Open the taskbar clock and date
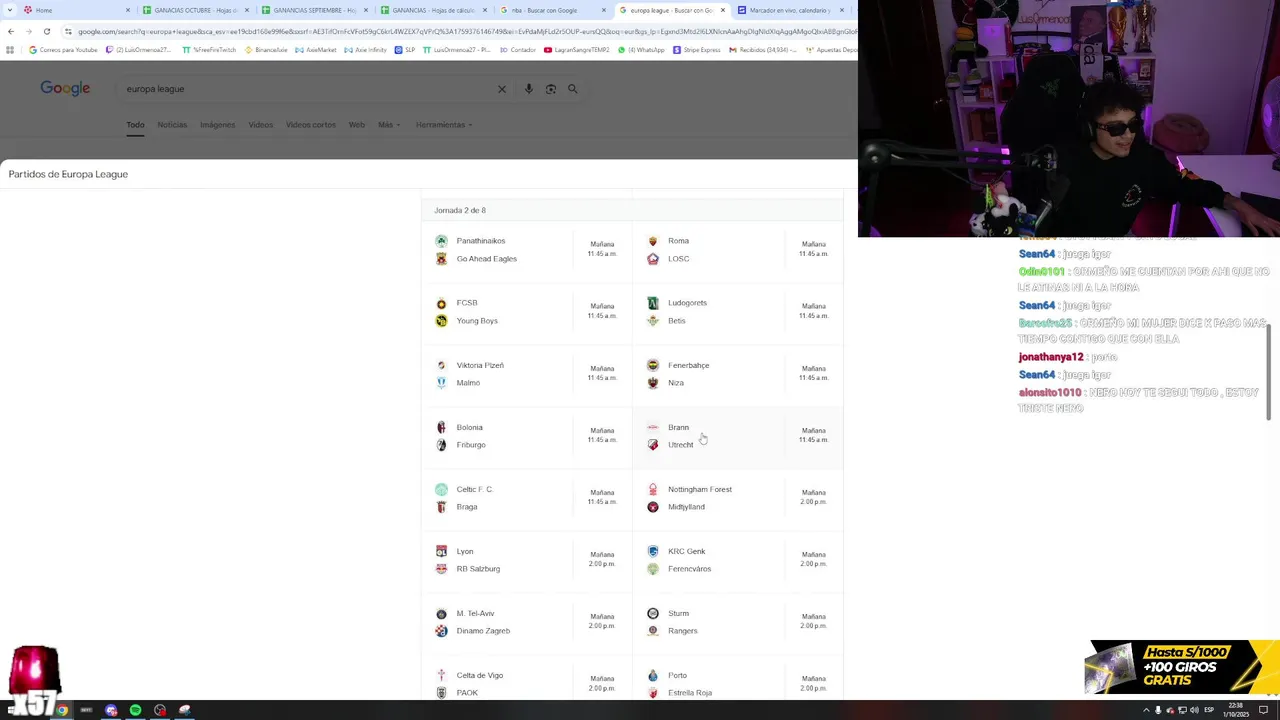This screenshot has height=720, width=1280. (1236, 710)
